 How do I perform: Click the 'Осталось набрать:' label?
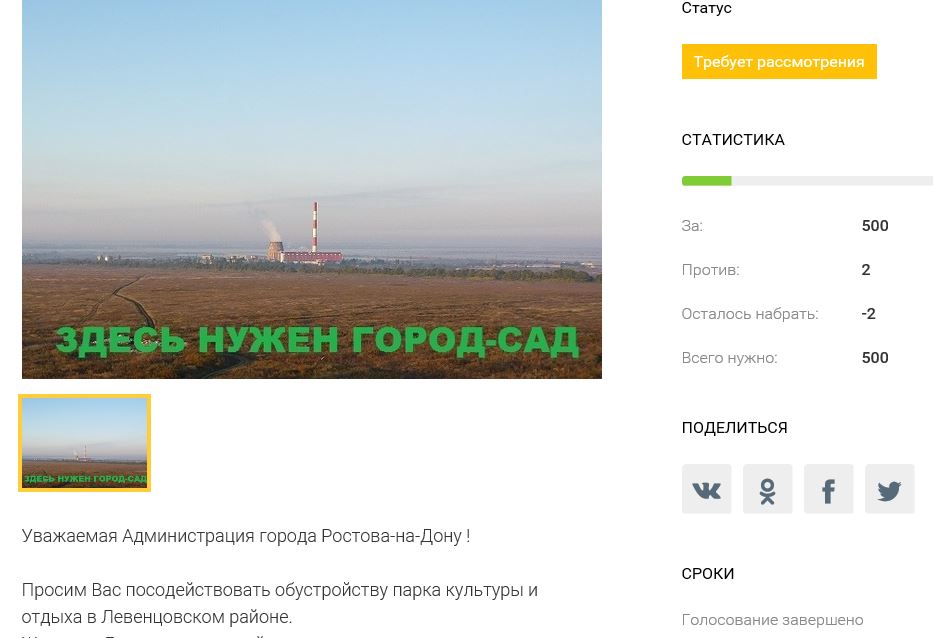[750, 314]
